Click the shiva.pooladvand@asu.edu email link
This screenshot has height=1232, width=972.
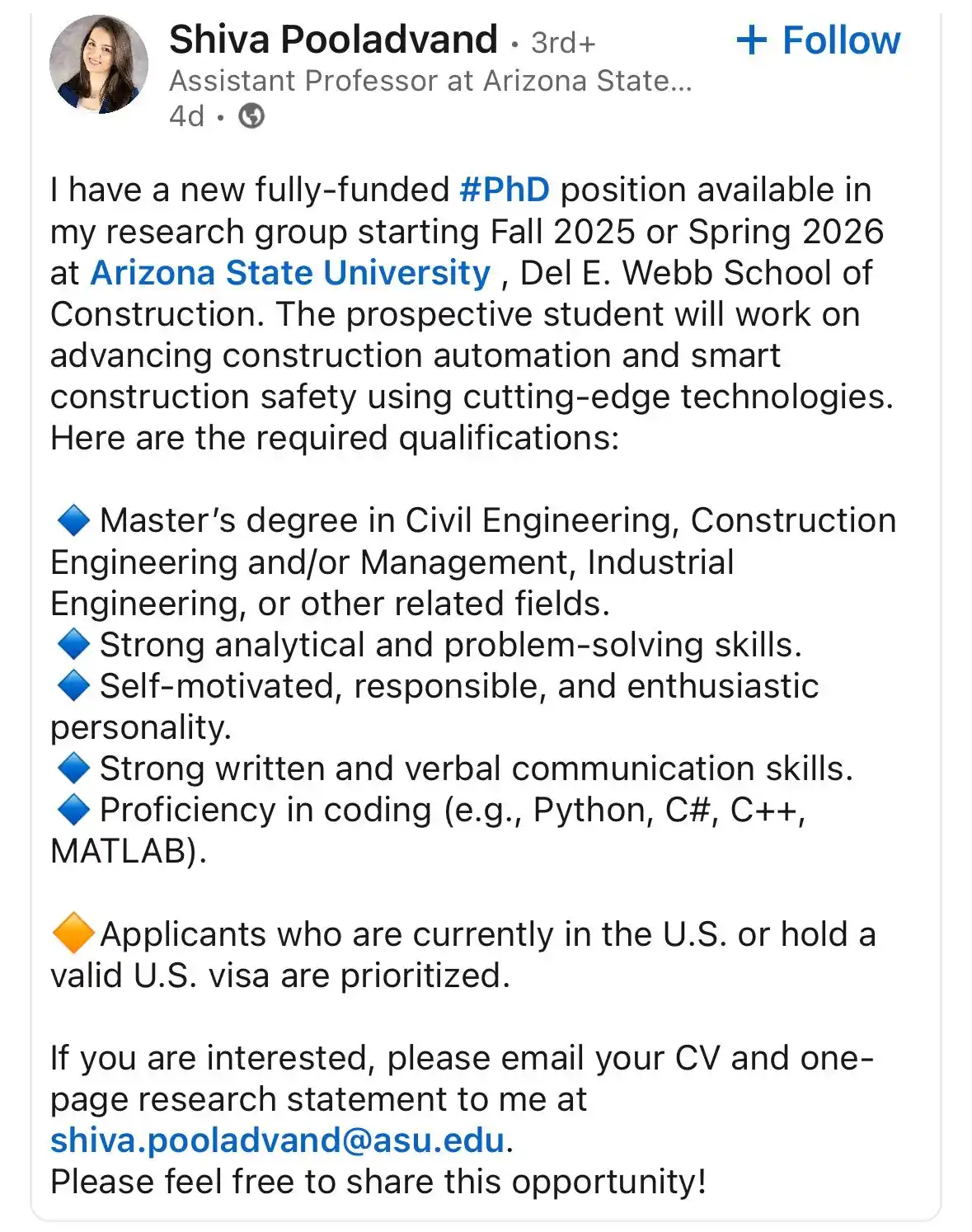click(x=277, y=1140)
